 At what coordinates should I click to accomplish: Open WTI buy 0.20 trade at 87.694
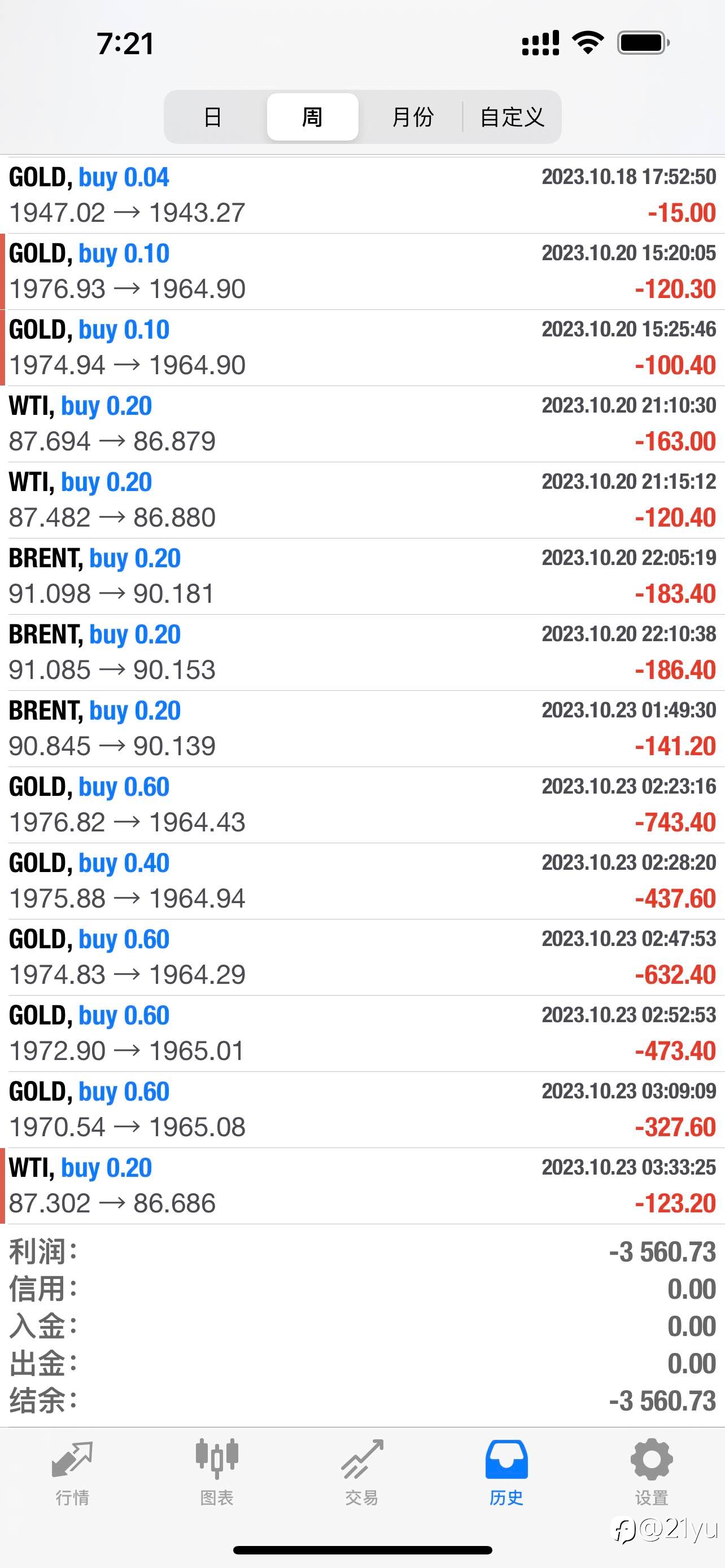pos(362,424)
